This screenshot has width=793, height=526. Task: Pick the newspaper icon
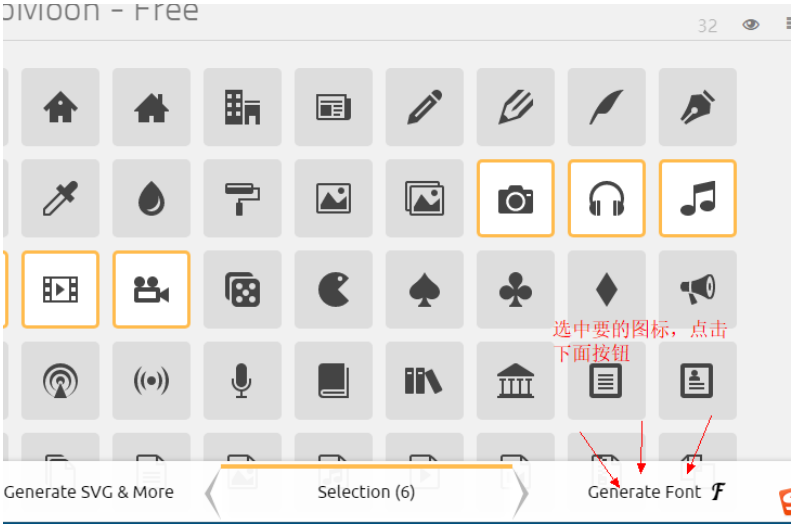click(x=333, y=107)
